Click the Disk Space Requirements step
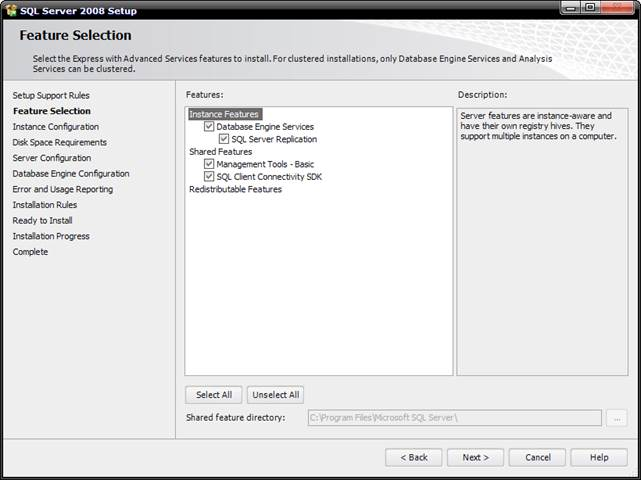Viewport: 641px width, 480px height. (60, 142)
